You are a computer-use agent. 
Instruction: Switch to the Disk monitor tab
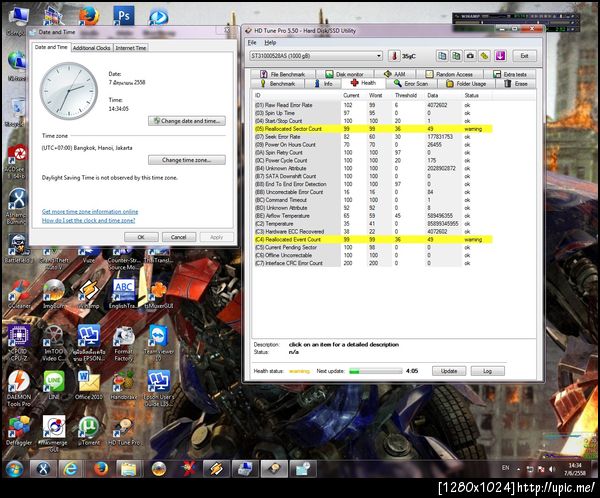[344, 74]
